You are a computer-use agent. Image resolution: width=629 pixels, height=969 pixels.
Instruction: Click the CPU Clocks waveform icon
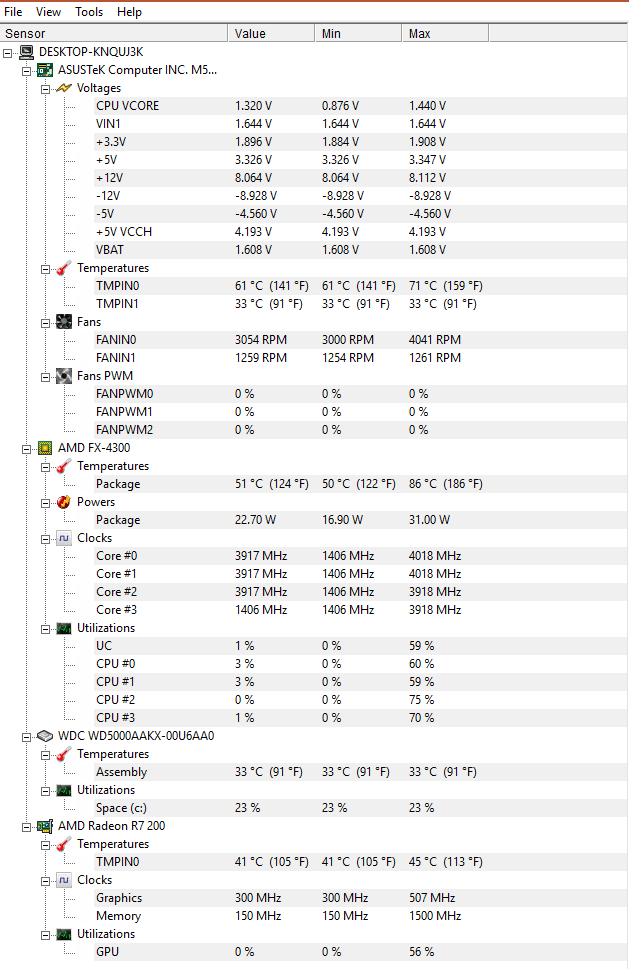pyautogui.click(x=64, y=538)
